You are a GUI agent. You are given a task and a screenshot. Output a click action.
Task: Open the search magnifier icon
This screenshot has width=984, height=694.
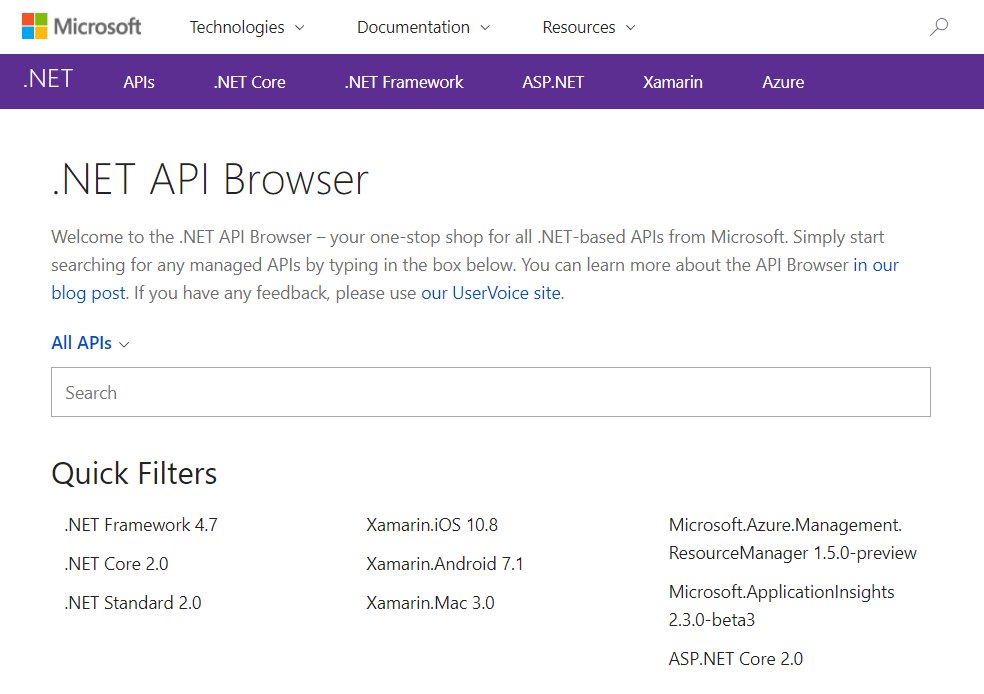[x=939, y=27]
